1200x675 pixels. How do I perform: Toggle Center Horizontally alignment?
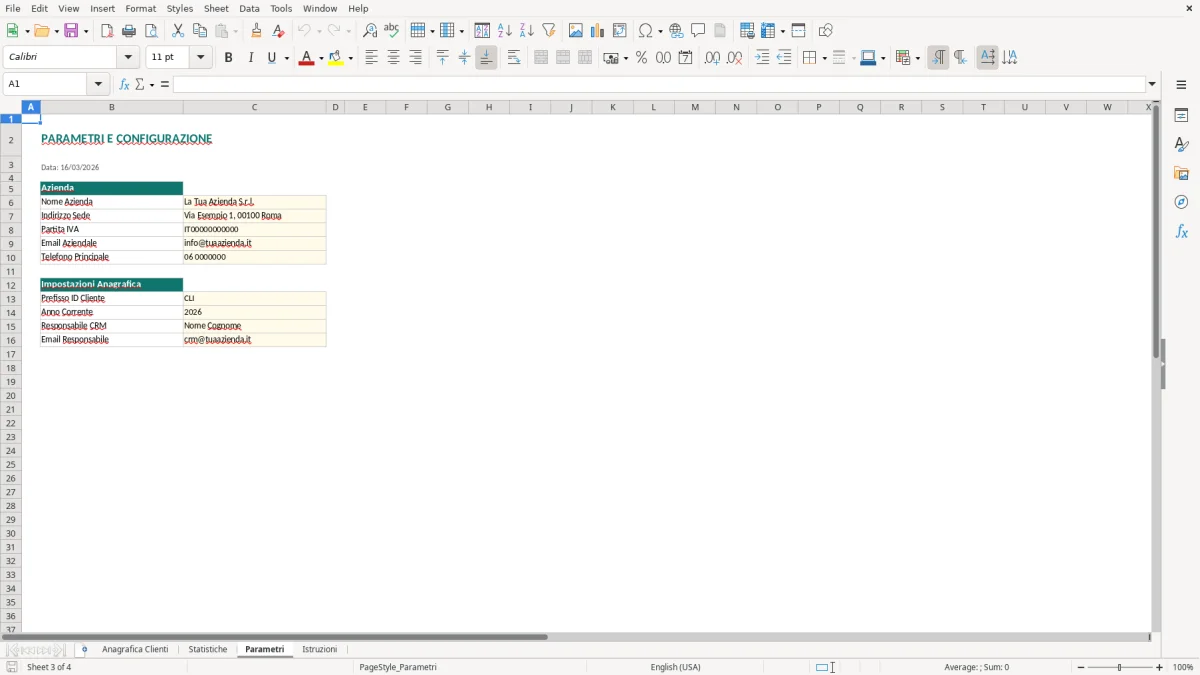394,58
